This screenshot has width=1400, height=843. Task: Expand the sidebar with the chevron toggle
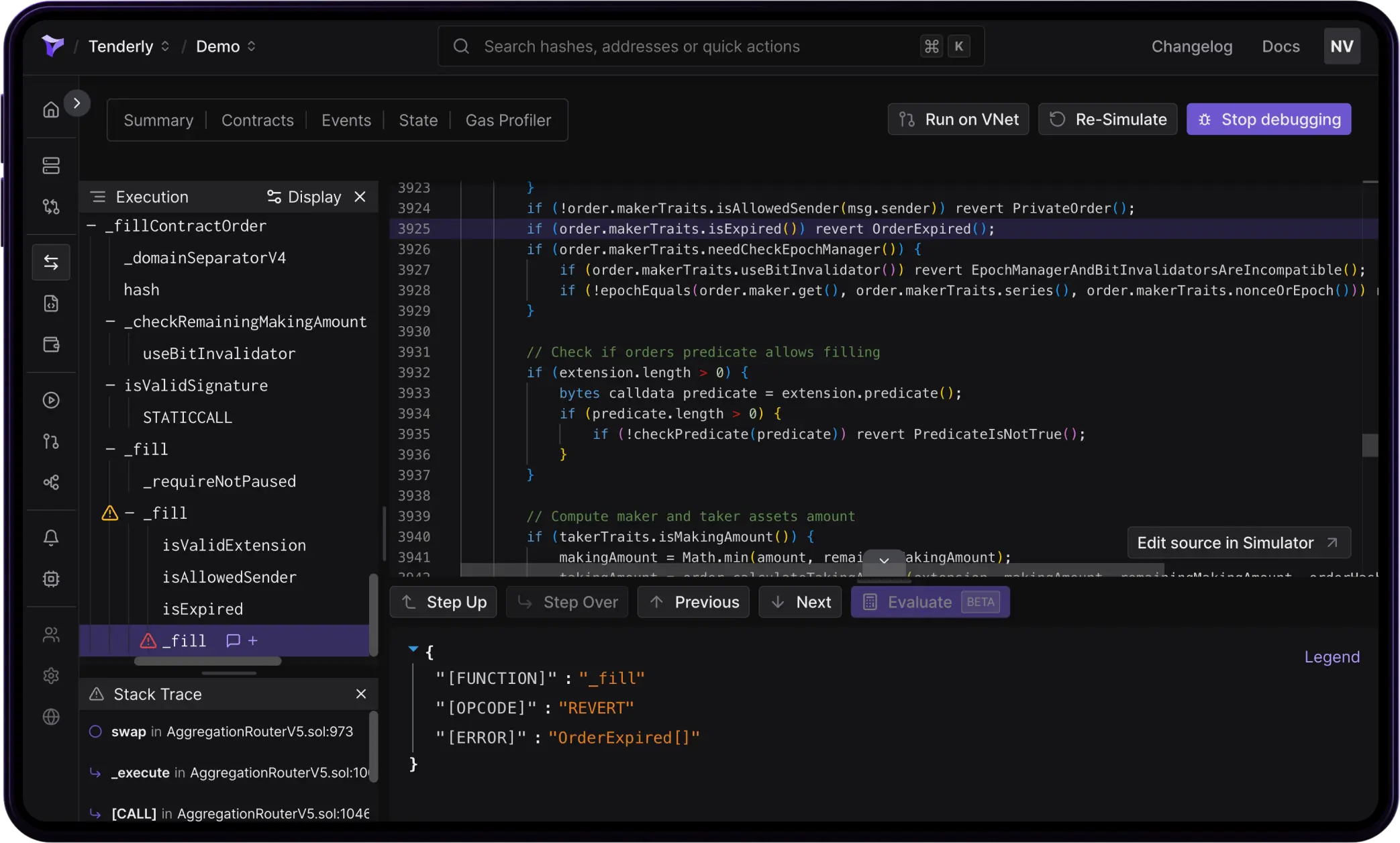click(x=77, y=103)
